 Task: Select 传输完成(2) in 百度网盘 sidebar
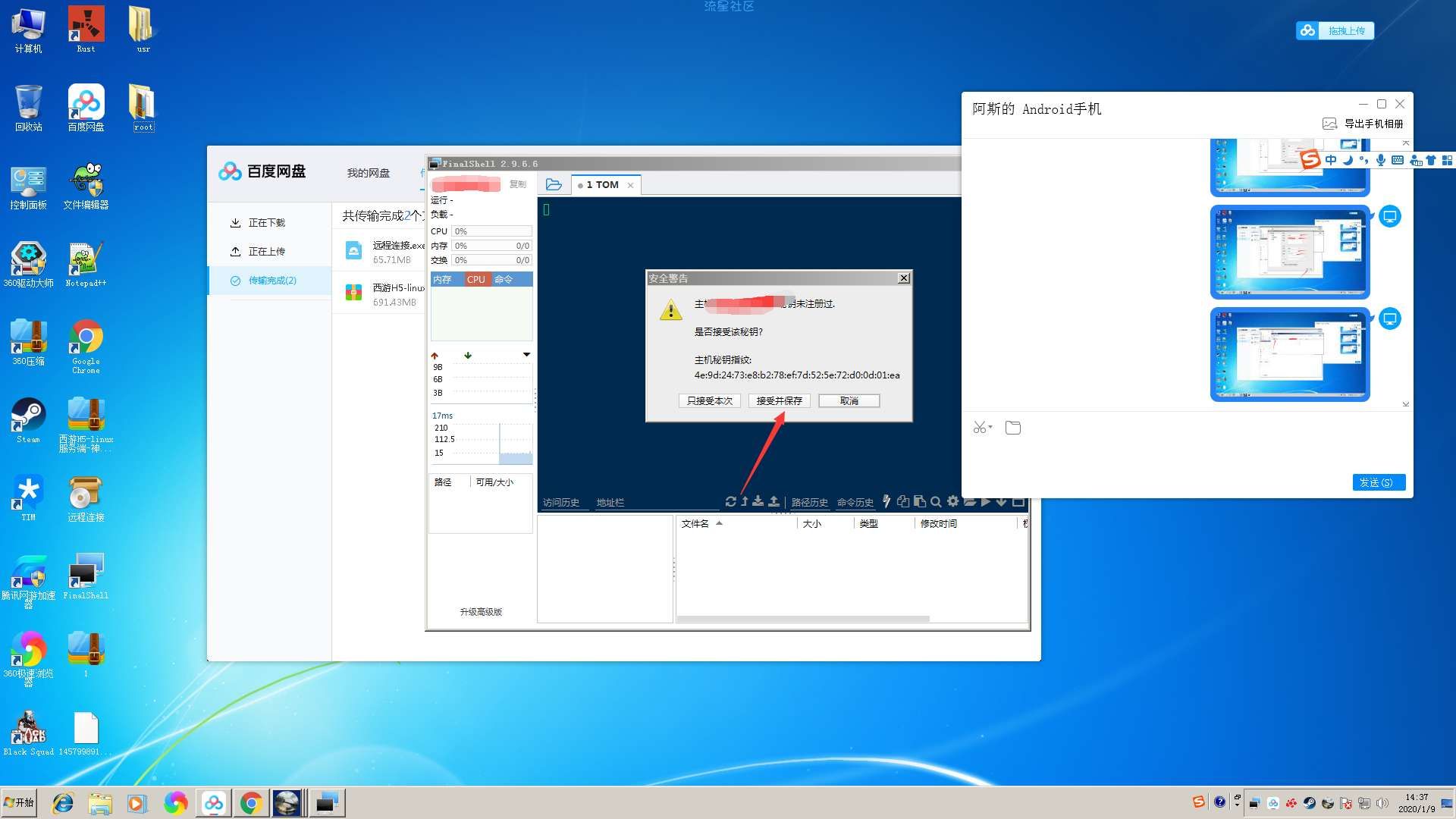pos(270,281)
